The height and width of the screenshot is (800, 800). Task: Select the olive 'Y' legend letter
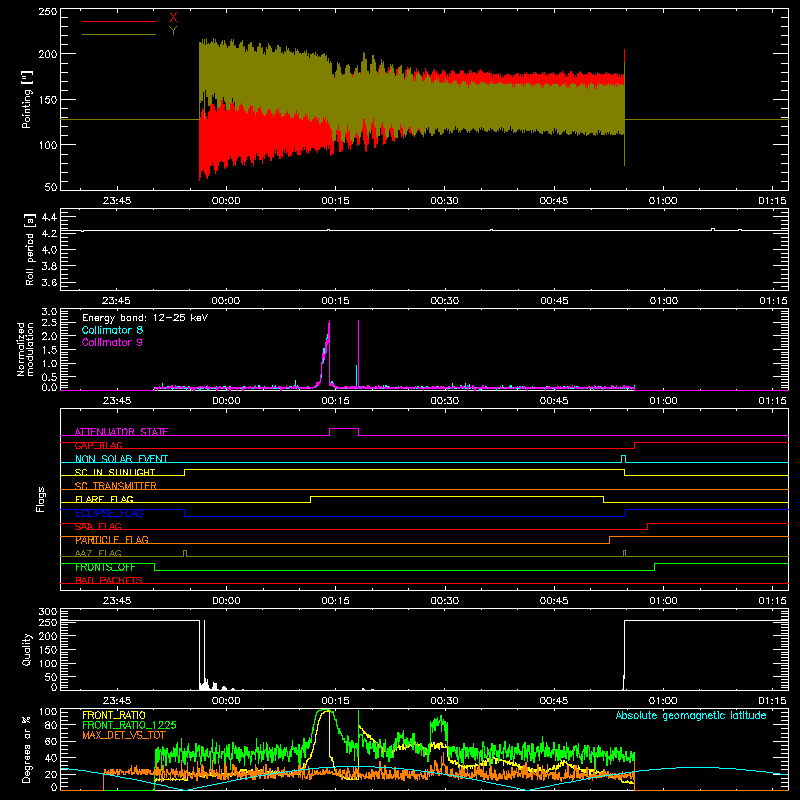click(x=173, y=31)
